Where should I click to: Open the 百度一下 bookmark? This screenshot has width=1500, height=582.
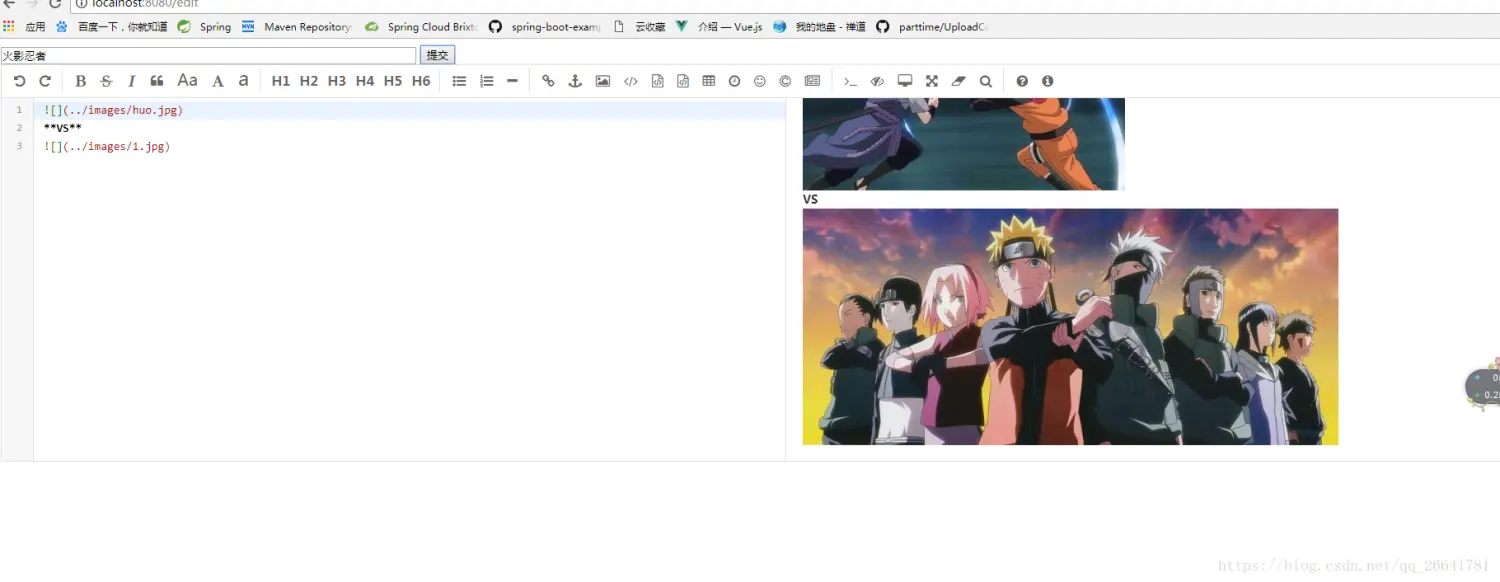112,27
